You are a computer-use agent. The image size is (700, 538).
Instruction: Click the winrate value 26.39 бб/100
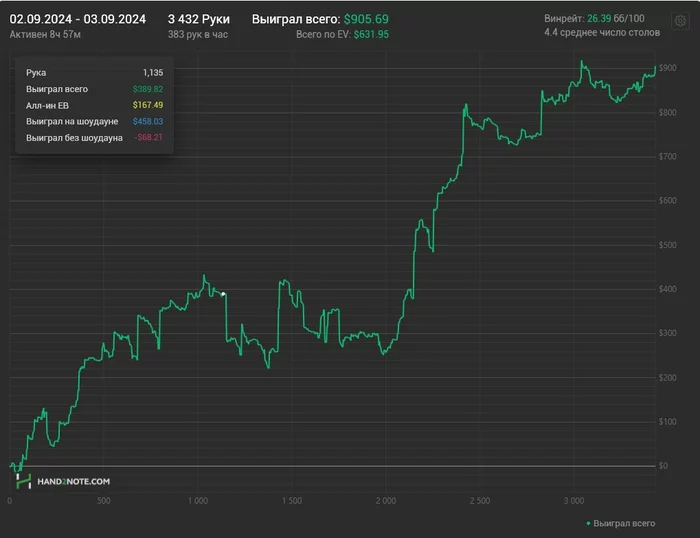pos(616,18)
